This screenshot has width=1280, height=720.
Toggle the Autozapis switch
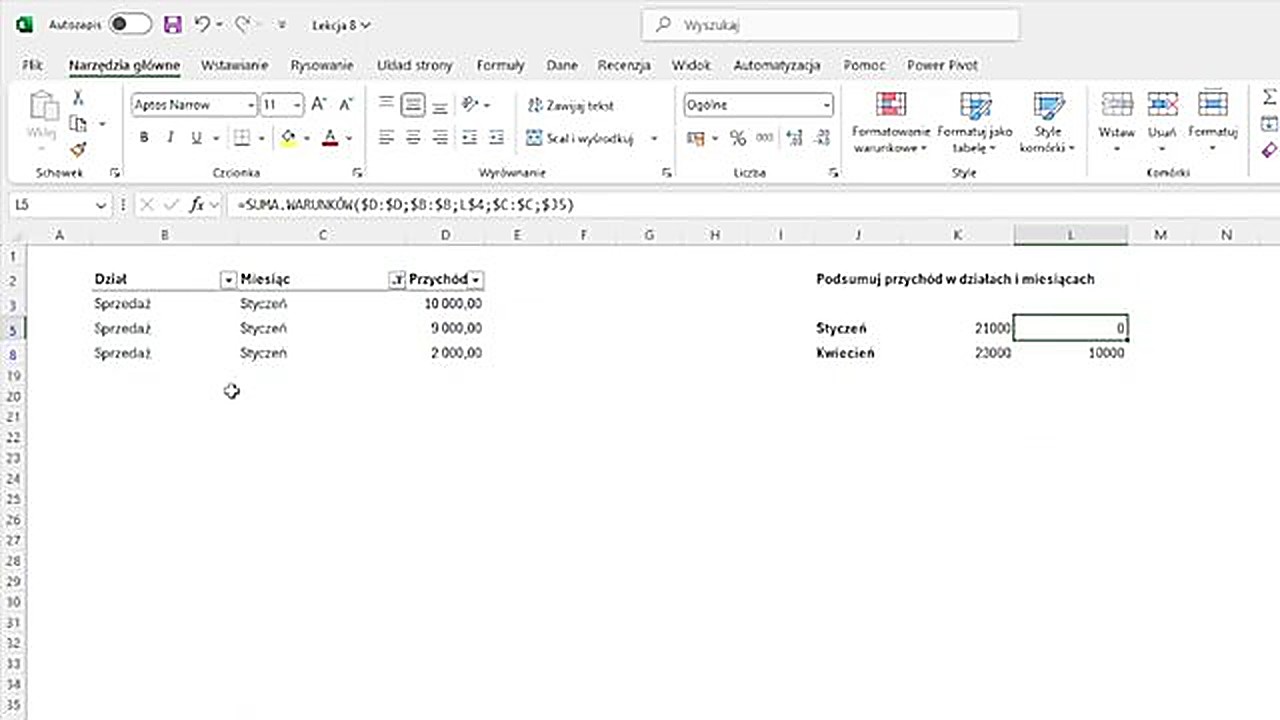pos(130,24)
